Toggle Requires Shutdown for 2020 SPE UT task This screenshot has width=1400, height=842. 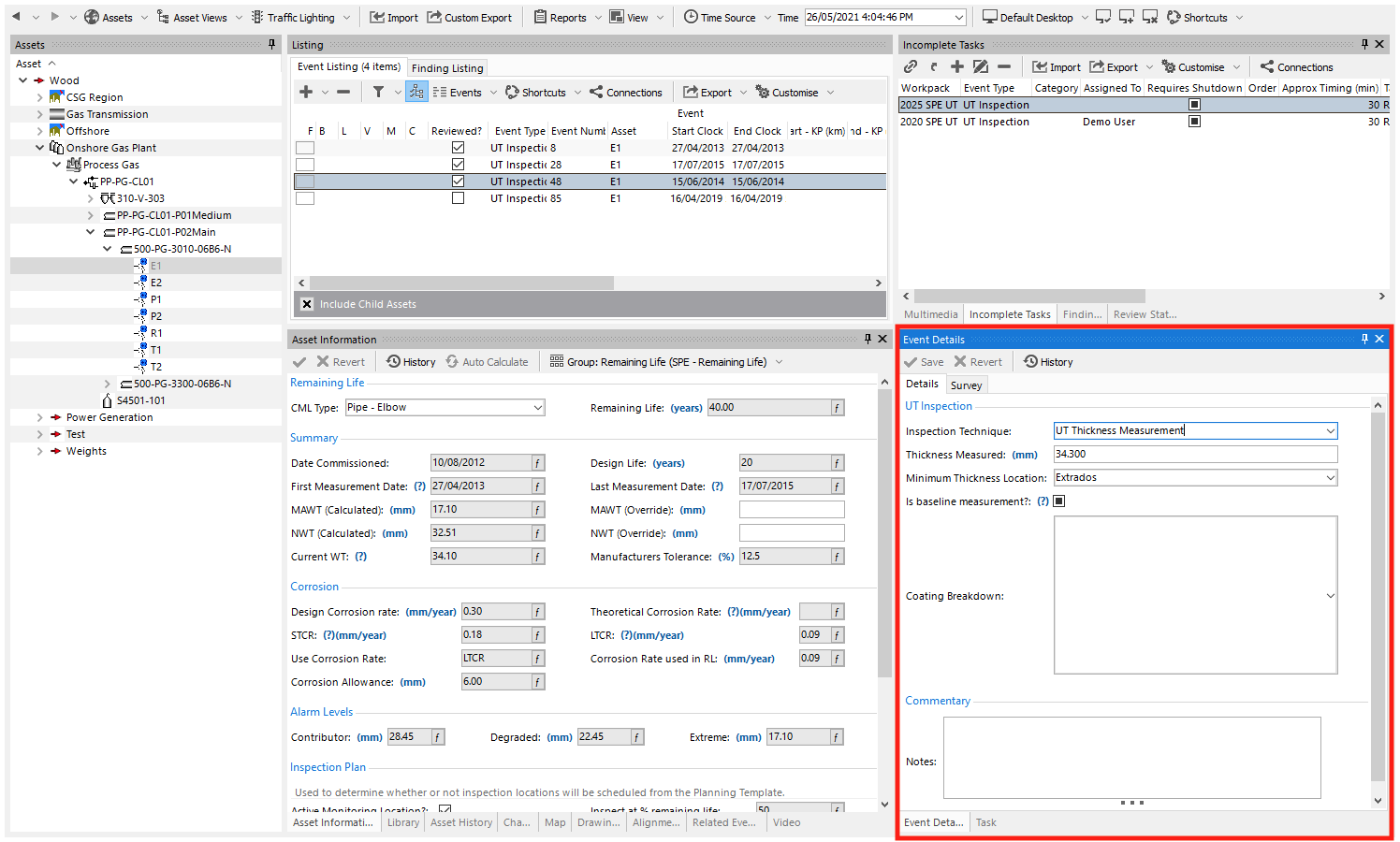pyautogui.click(x=1194, y=122)
